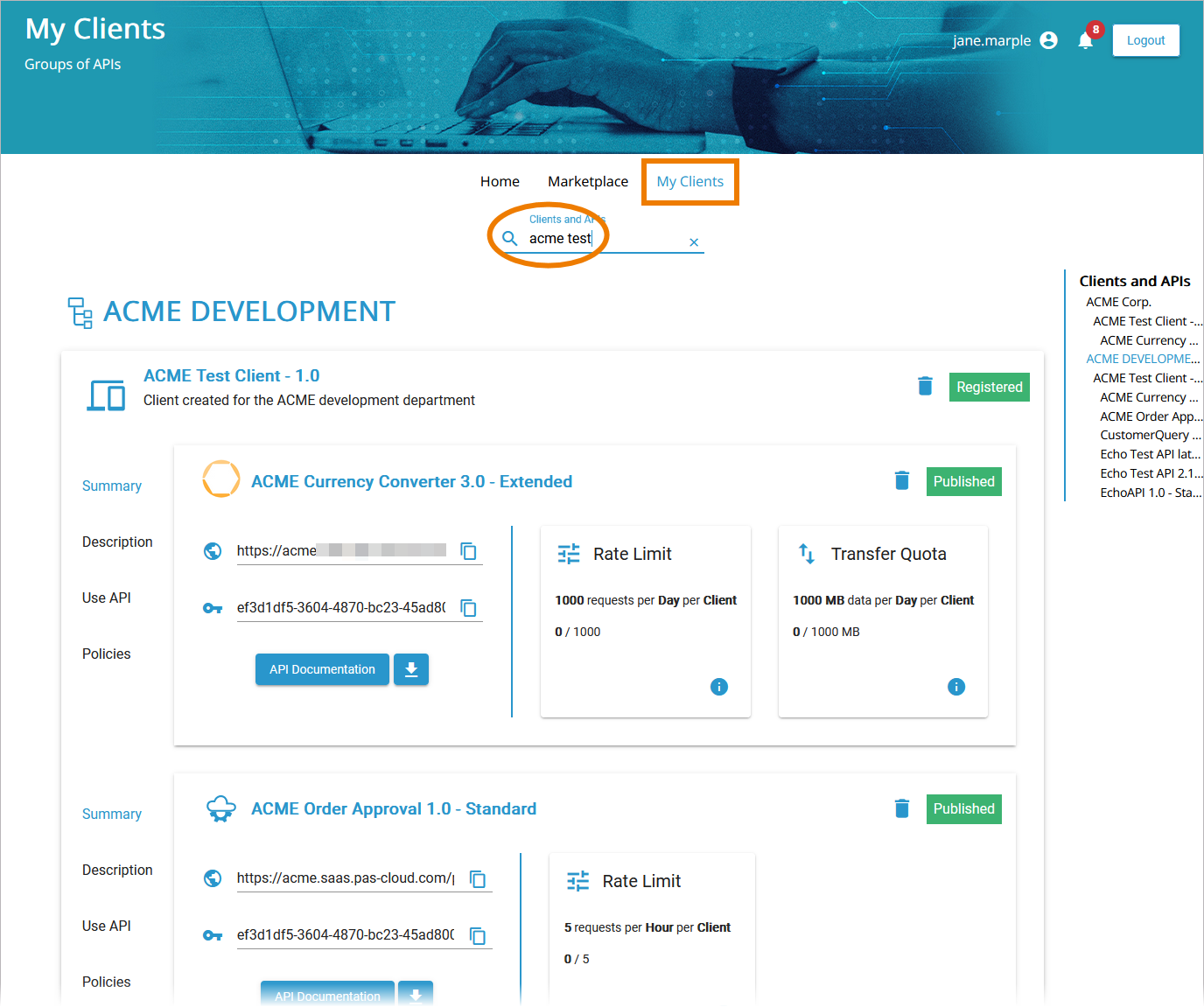The image size is (1204, 1007).
Task: Switch to the Home tab
Action: [x=499, y=181]
